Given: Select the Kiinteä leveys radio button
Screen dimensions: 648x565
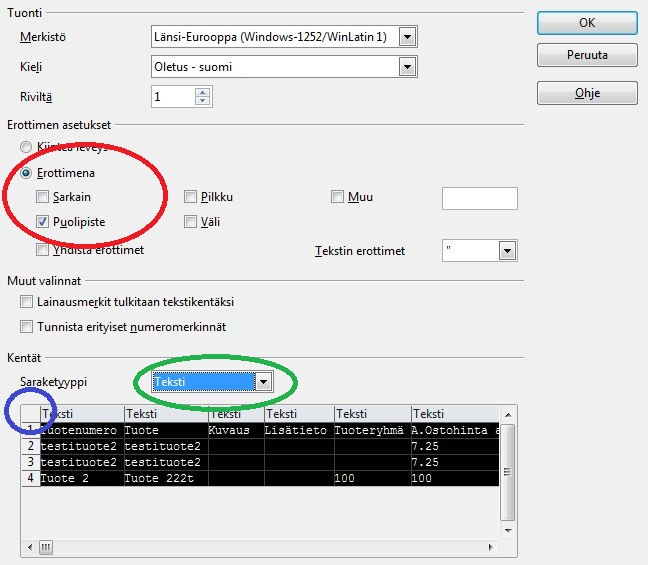Looking at the screenshot, I should [27, 147].
